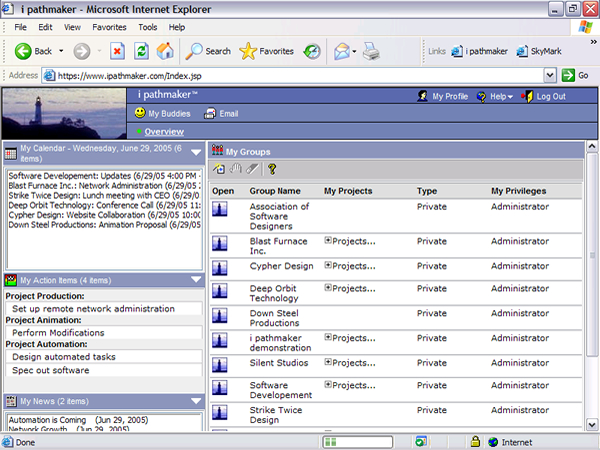This screenshot has width=600, height=450.
Task: Stop page loading with the red X icon
Action: (117, 51)
